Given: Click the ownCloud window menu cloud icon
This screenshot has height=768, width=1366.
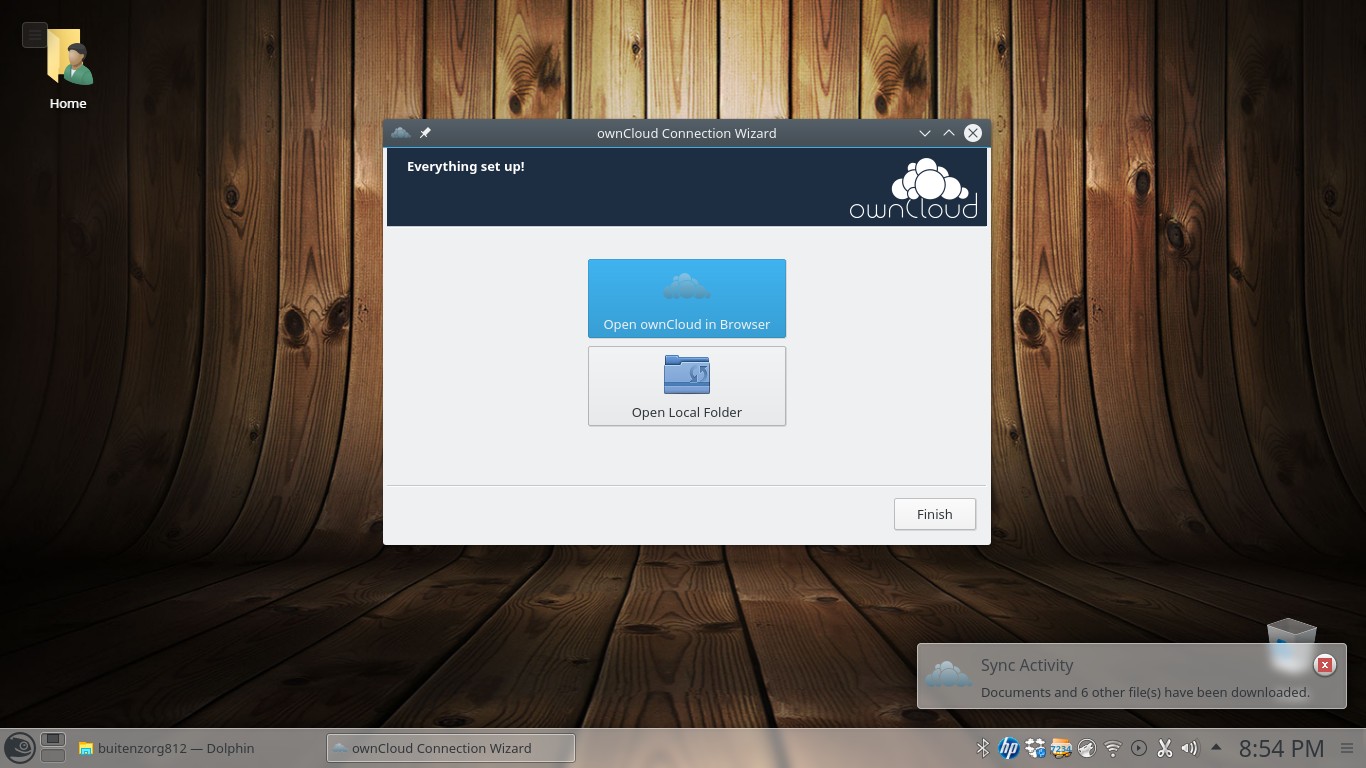Looking at the screenshot, I should [401, 133].
